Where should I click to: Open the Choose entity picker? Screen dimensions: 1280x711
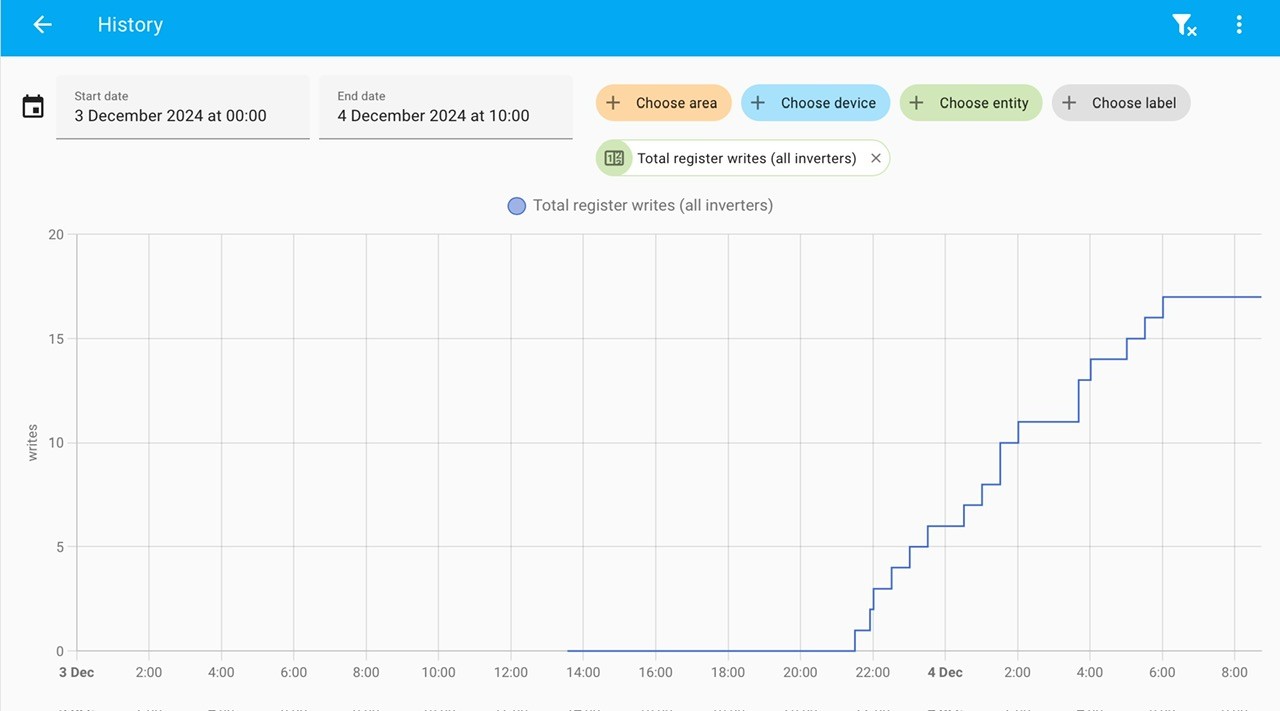(x=971, y=103)
